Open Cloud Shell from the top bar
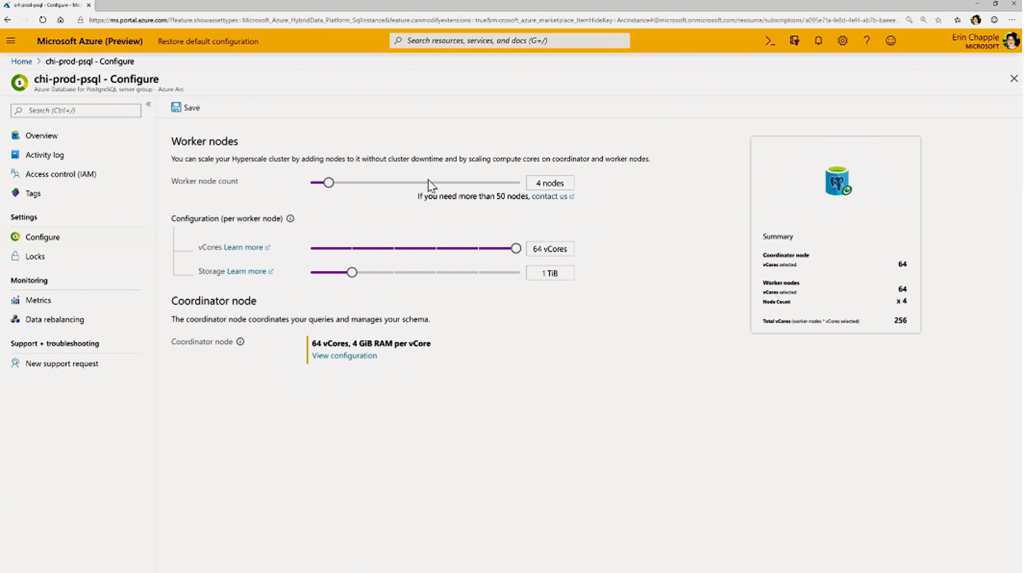 [770, 41]
